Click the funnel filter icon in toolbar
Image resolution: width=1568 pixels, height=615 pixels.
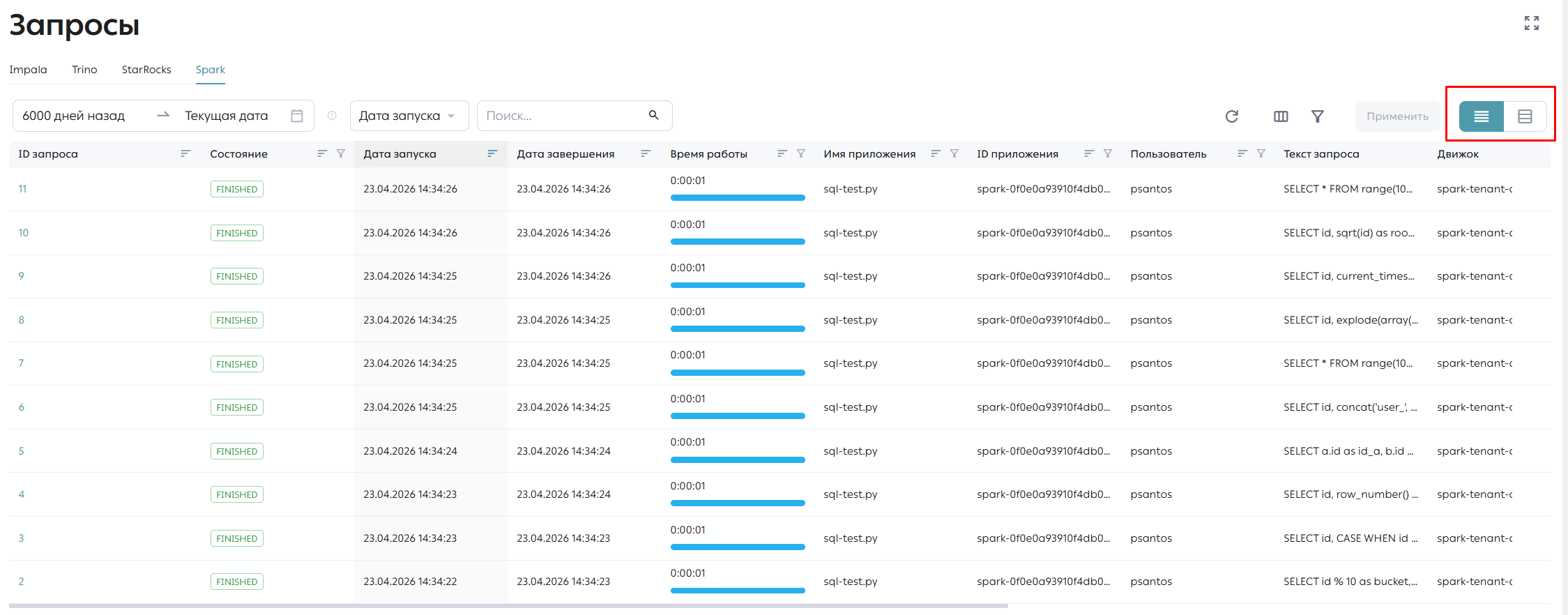[1318, 116]
